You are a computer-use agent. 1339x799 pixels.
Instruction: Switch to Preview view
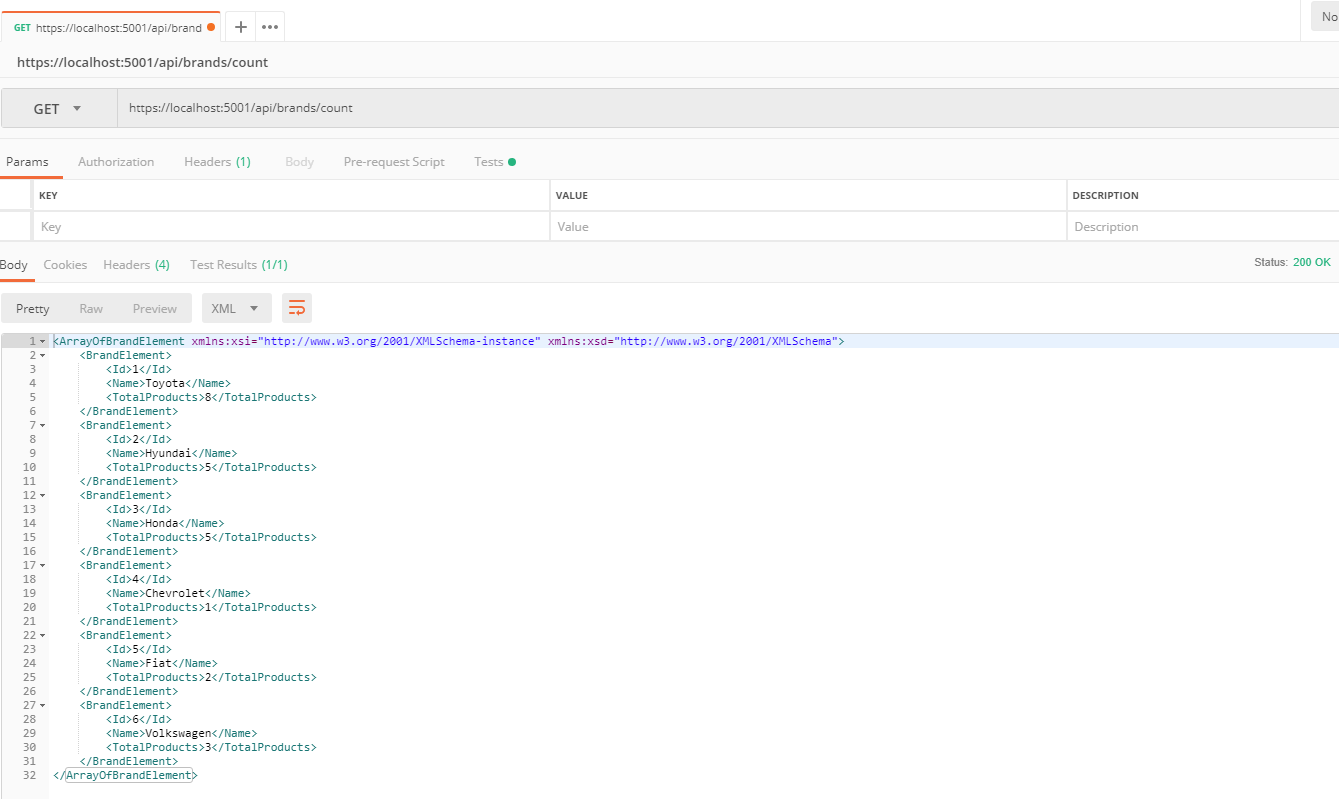(155, 308)
